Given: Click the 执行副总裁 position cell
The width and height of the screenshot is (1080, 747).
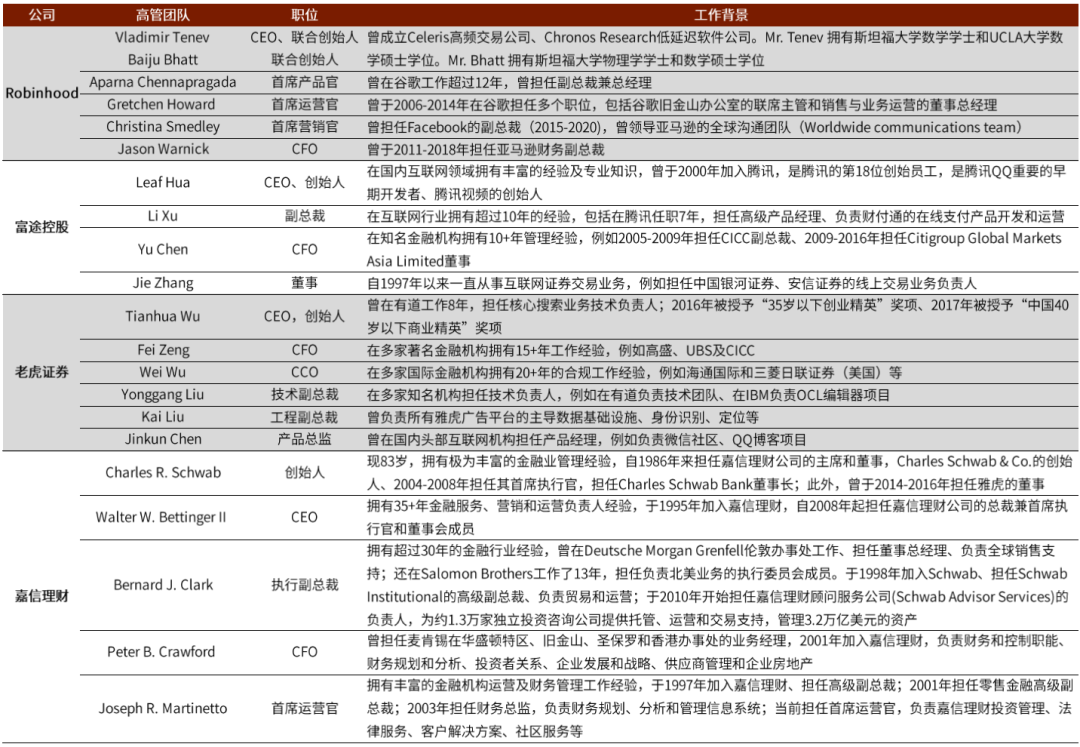Looking at the screenshot, I should coord(304,585).
